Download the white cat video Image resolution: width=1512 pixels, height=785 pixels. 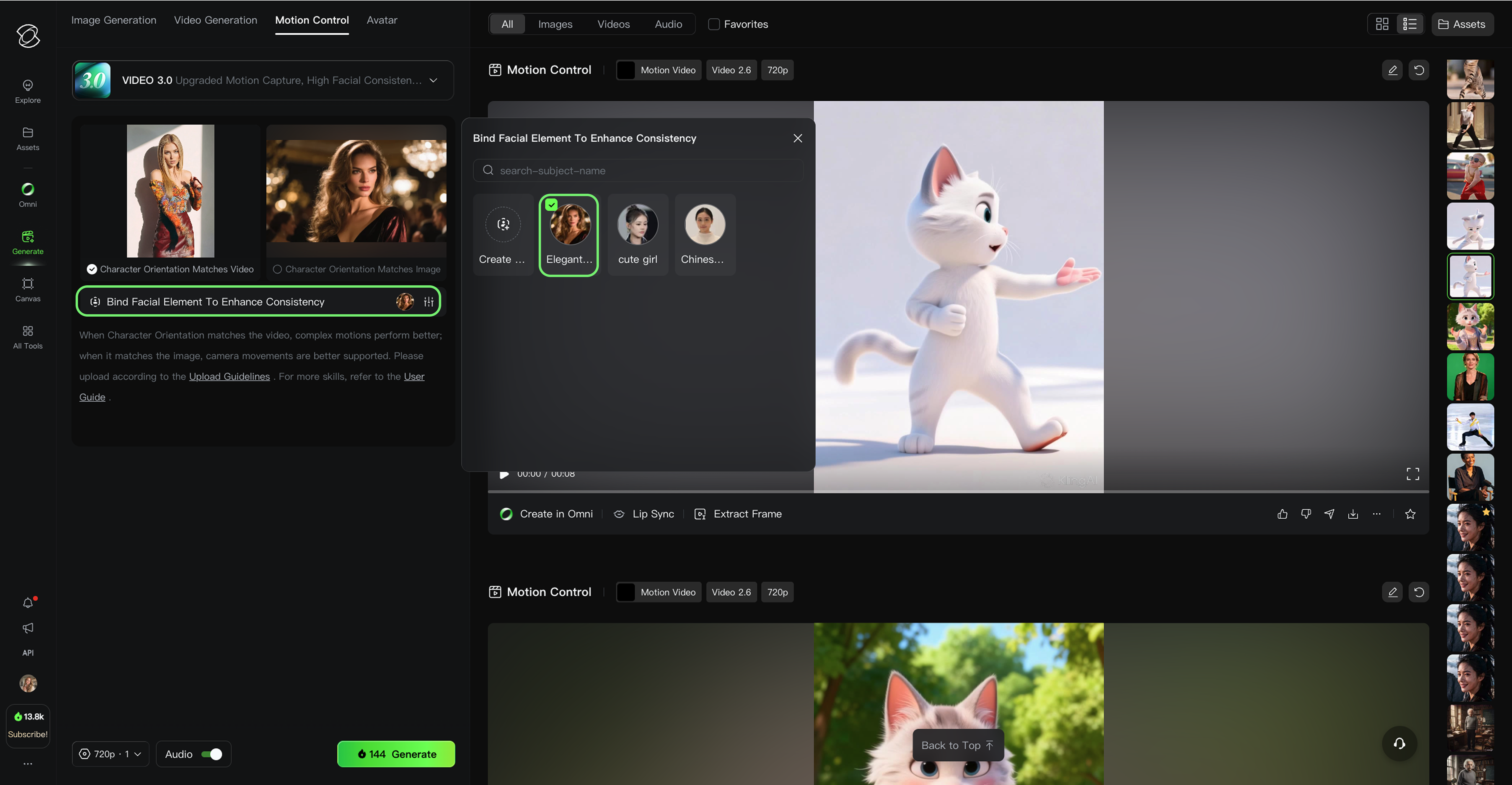[1352, 514]
